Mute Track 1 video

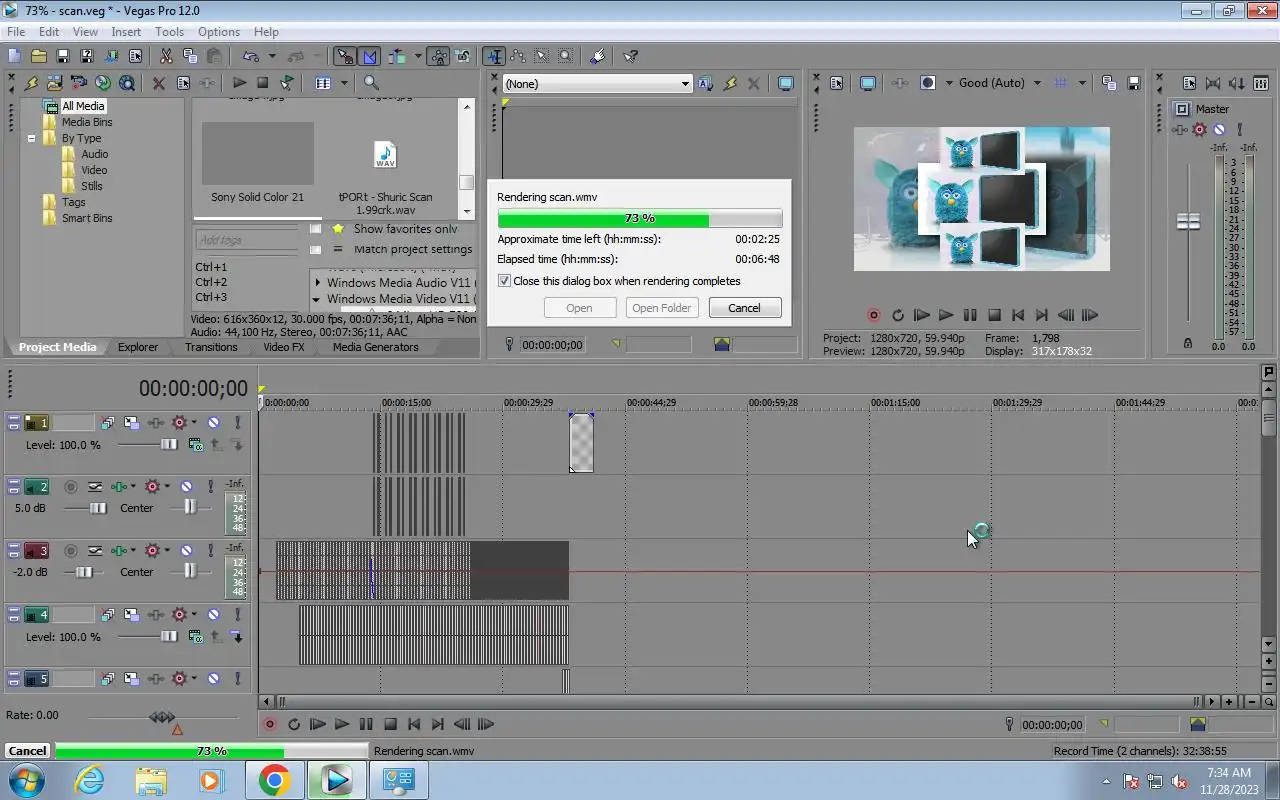[213, 423]
